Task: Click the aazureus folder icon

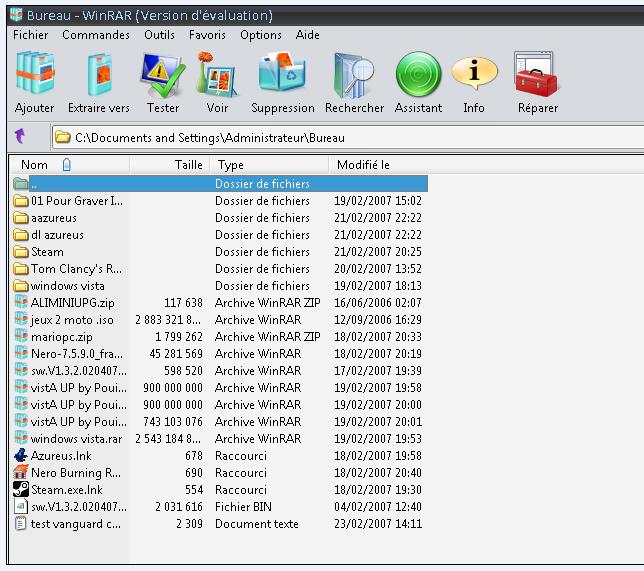Action: click(x=21, y=217)
